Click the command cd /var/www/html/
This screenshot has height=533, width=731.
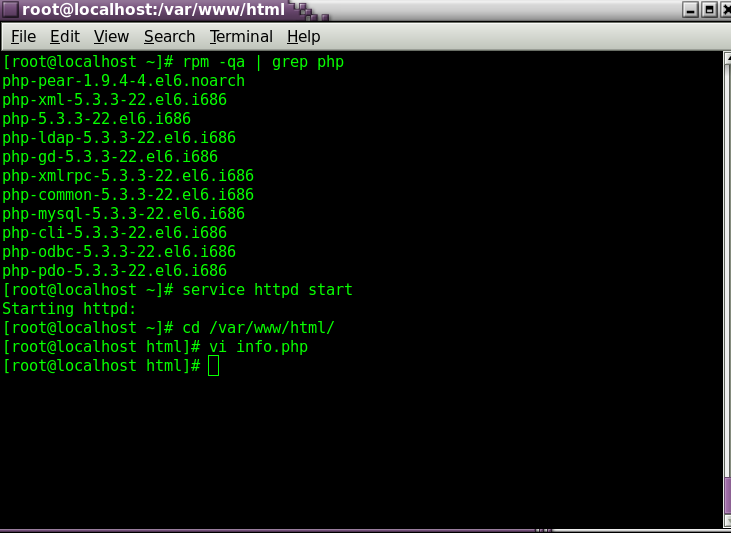tap(258, 328)
